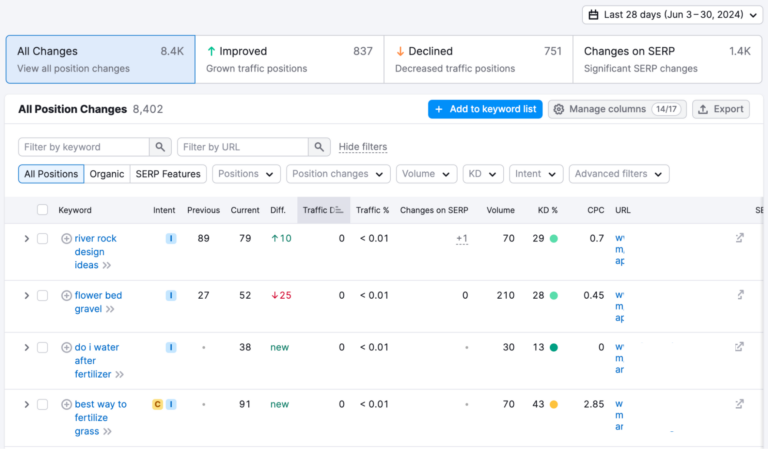Open external link icon in first URL row
Image resolution: width=768 pixels, height=449 pixels.
click(739, 238)
